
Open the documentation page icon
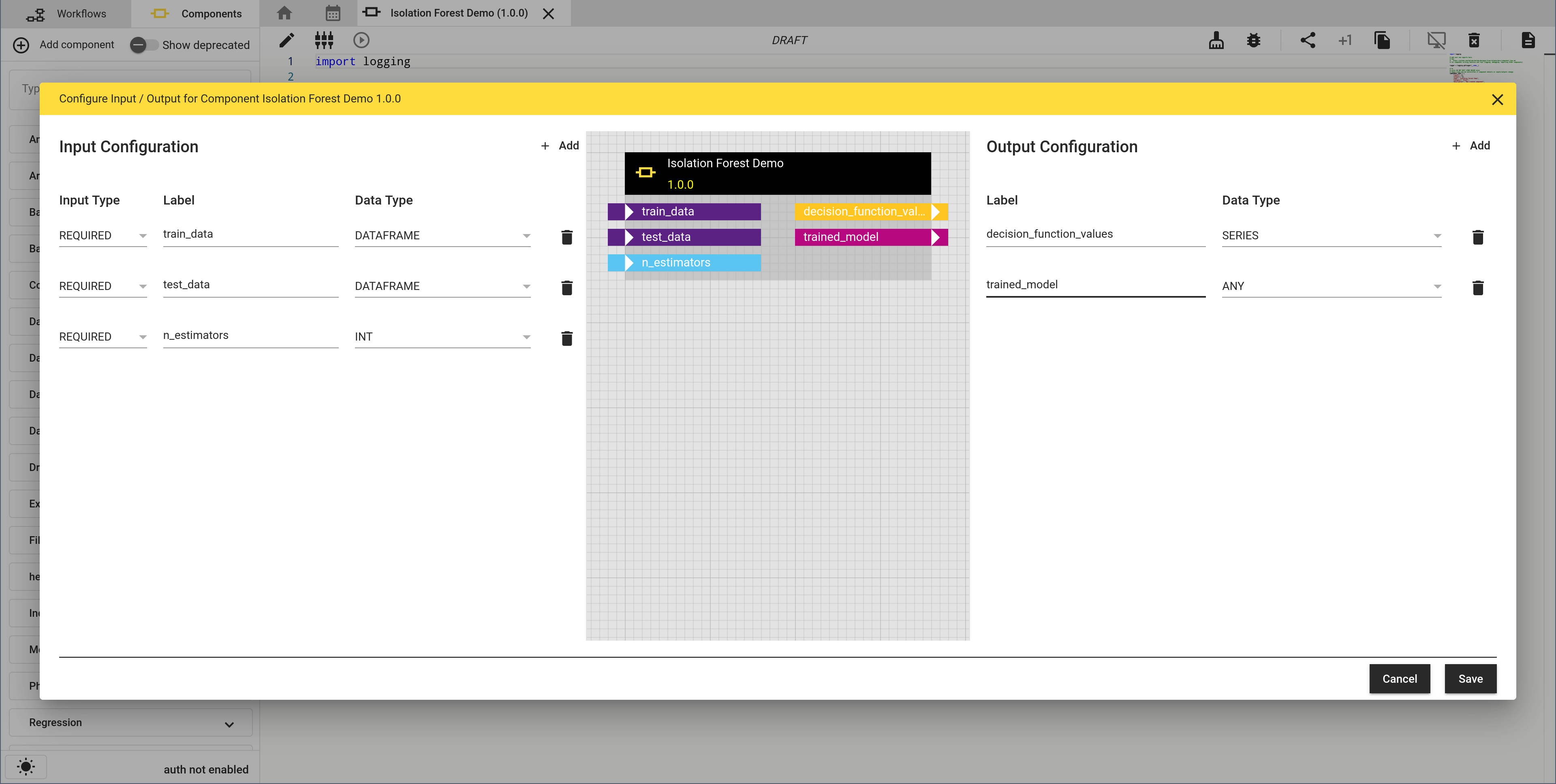pos(1528,40)
